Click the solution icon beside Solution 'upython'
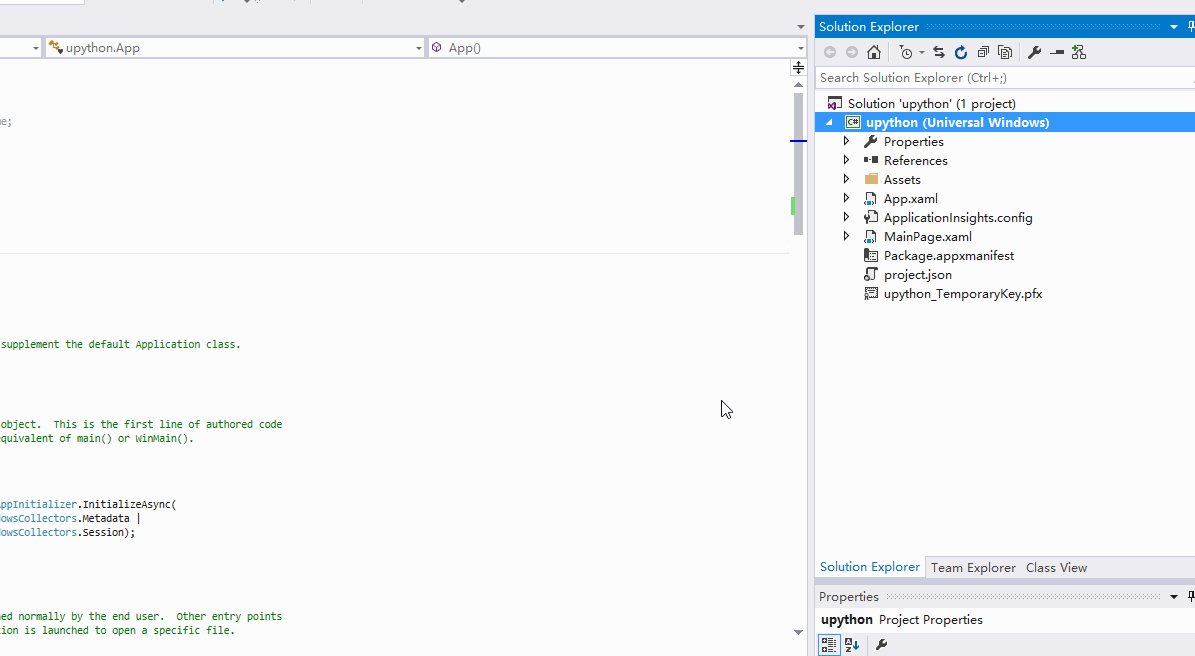Image resolution: width=1195 pixels, height=656 pixels. click(x=835, y=104)
